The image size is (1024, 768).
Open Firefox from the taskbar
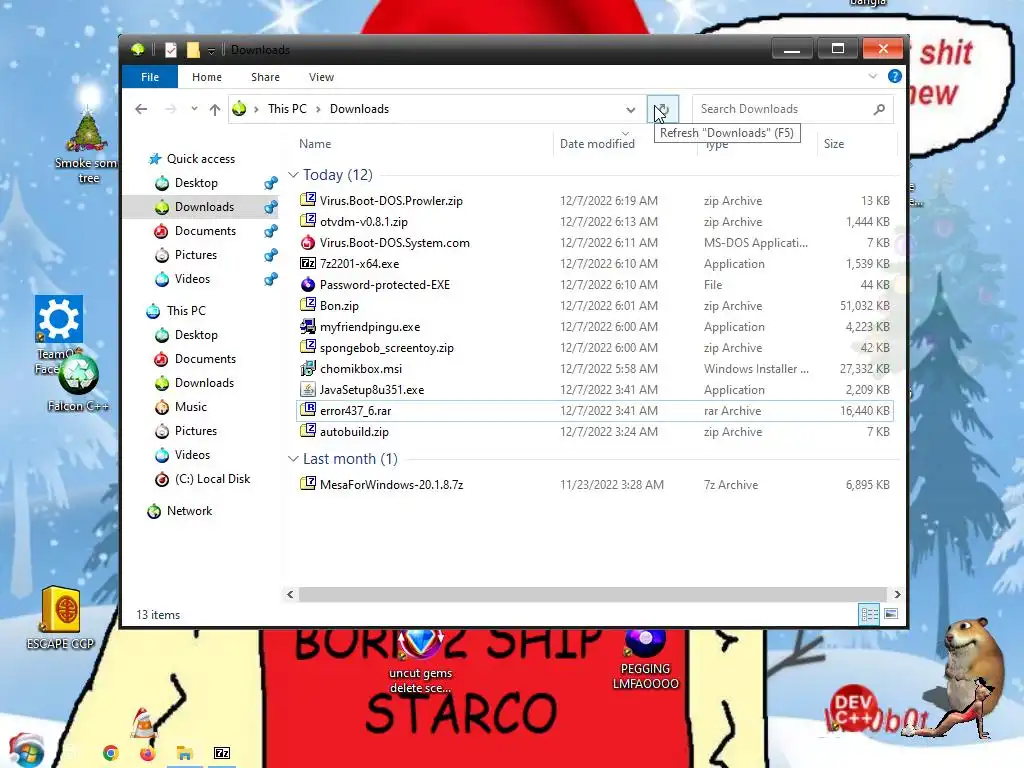click(148, 753)
